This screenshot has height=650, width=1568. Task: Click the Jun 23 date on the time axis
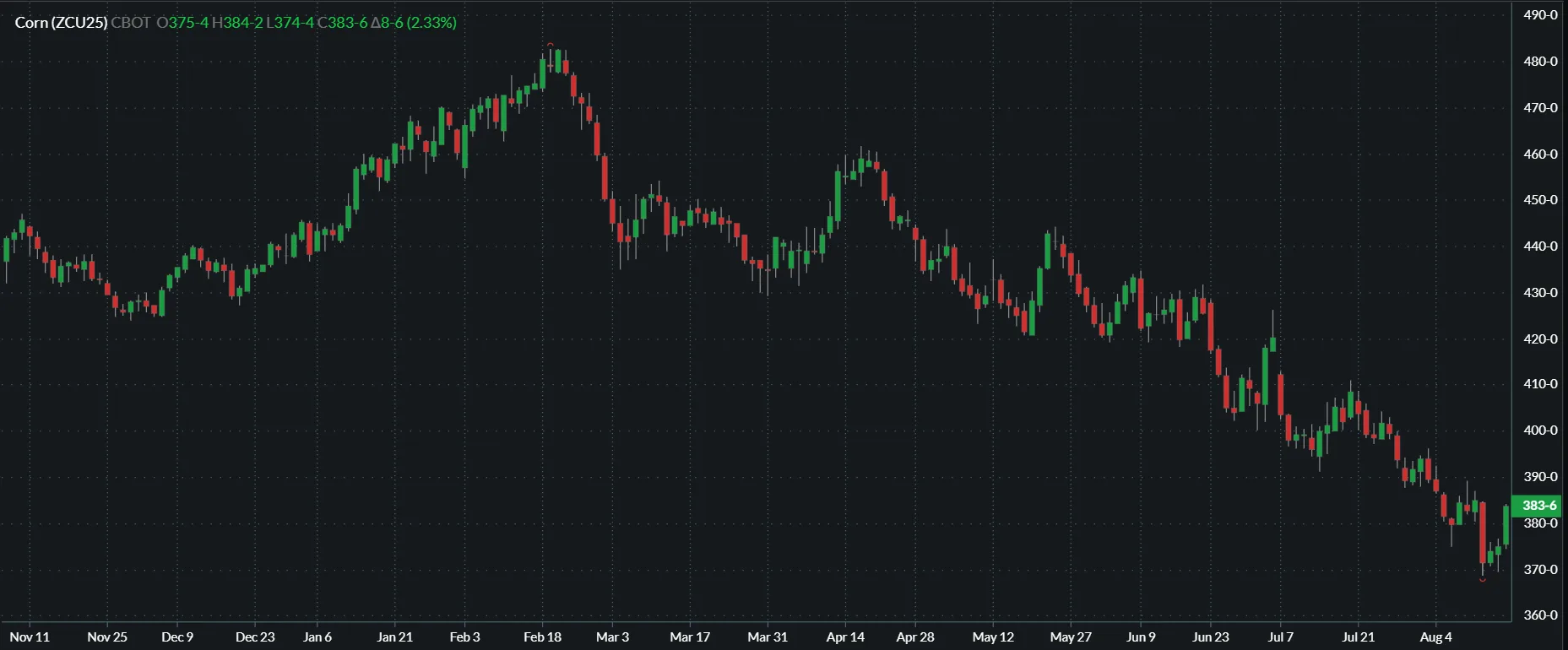(x=1210, y=637)
